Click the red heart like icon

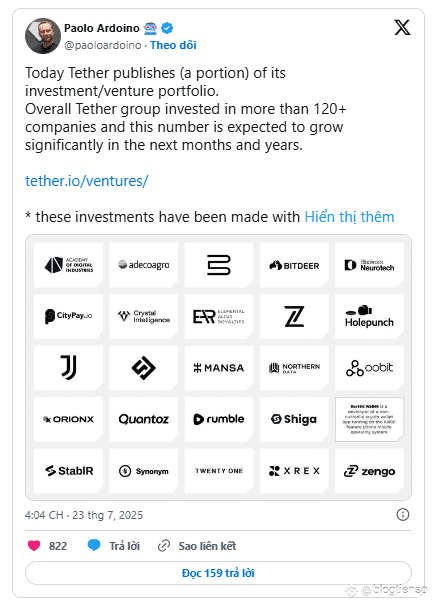34,545
